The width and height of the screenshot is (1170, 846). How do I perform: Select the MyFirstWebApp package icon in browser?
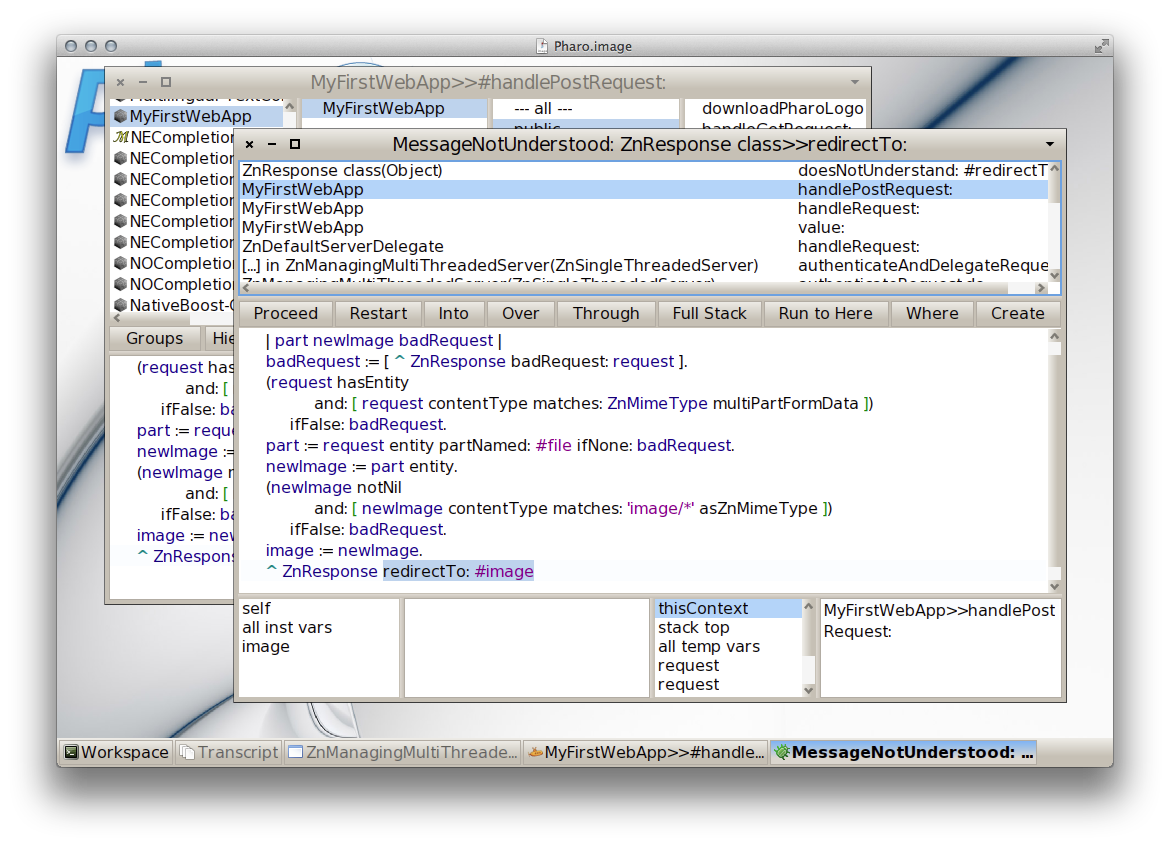click(x=120, y=116)
